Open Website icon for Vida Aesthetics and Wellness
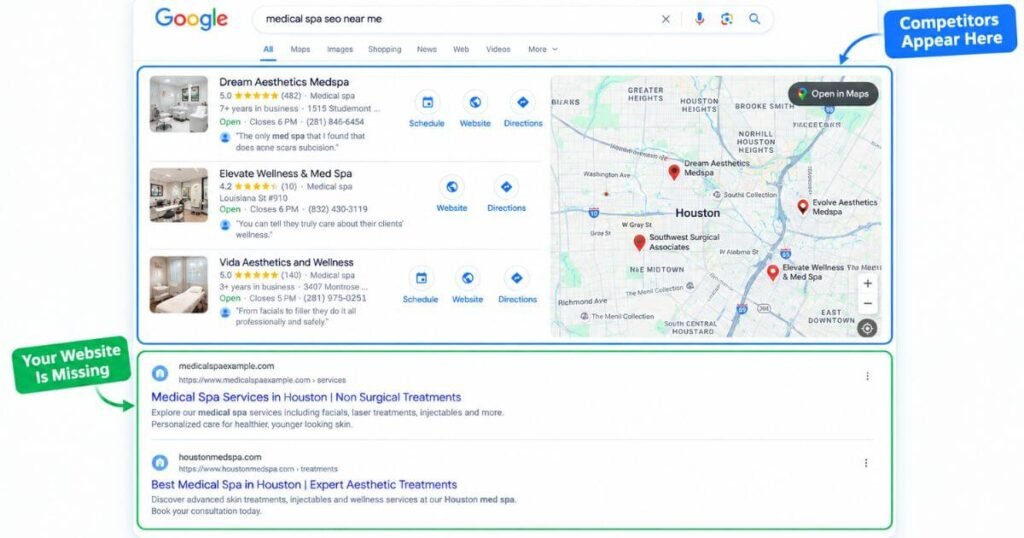This screenshot has width=1024, height=538. tap(468, 279)
